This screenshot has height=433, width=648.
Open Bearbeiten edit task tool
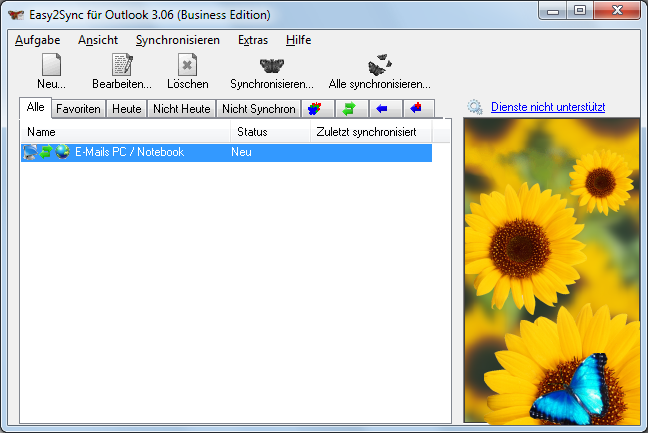coord(122,65)
